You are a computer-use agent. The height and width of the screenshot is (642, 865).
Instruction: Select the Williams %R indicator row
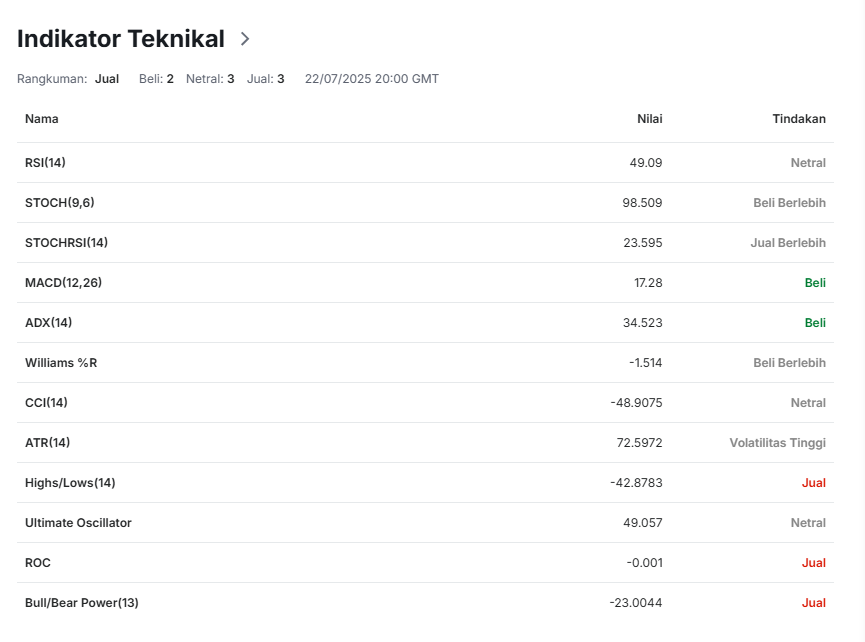click(425, 363)
